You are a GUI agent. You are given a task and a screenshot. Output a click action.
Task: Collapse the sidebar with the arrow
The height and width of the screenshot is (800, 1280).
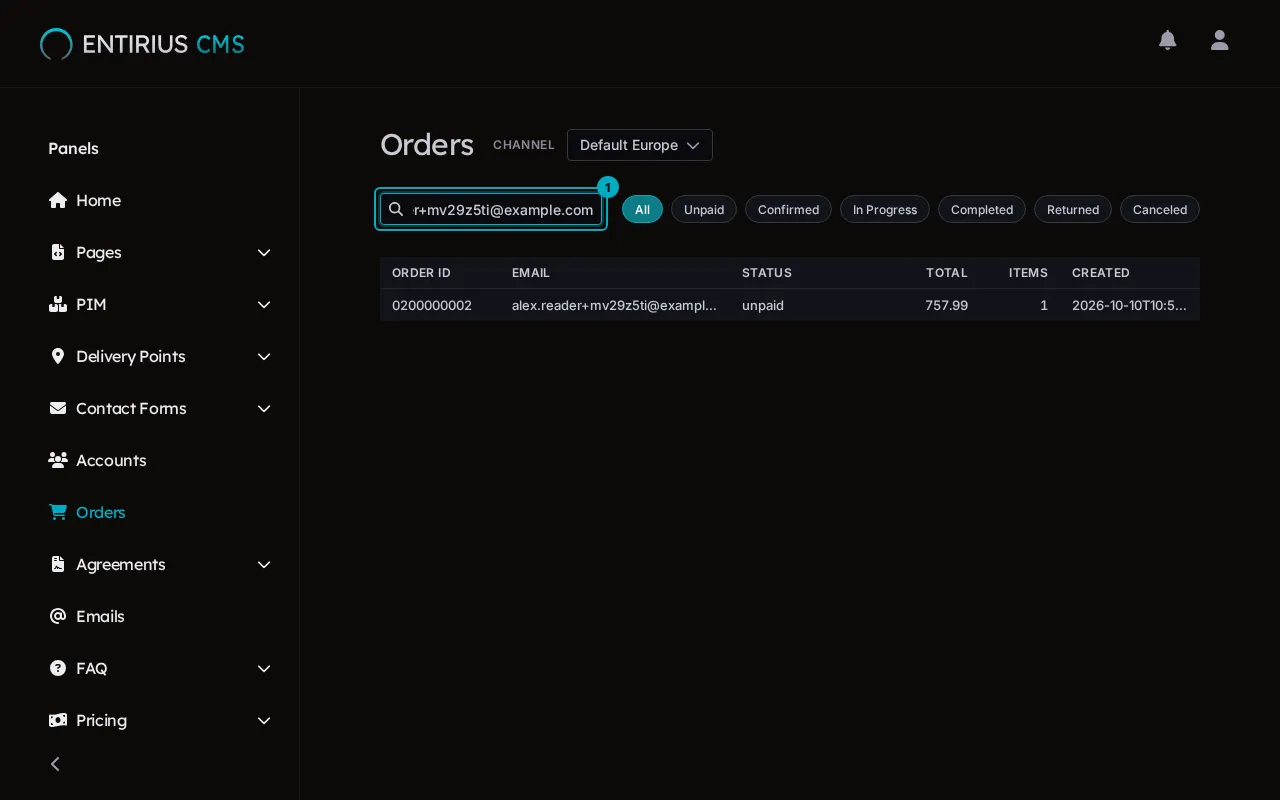pyautogui.click(x=56, y=764)
